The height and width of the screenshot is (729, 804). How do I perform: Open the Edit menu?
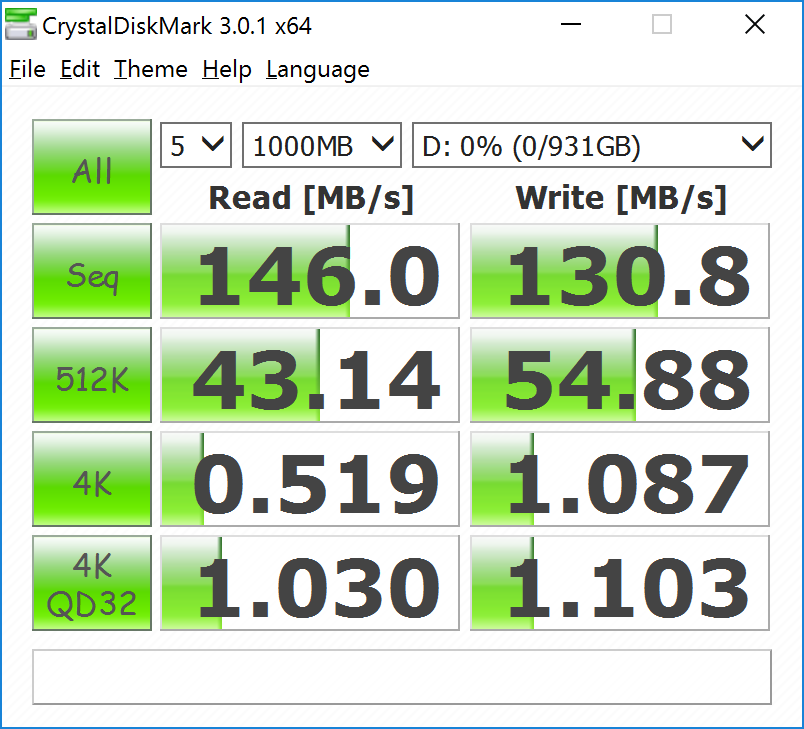79,69
